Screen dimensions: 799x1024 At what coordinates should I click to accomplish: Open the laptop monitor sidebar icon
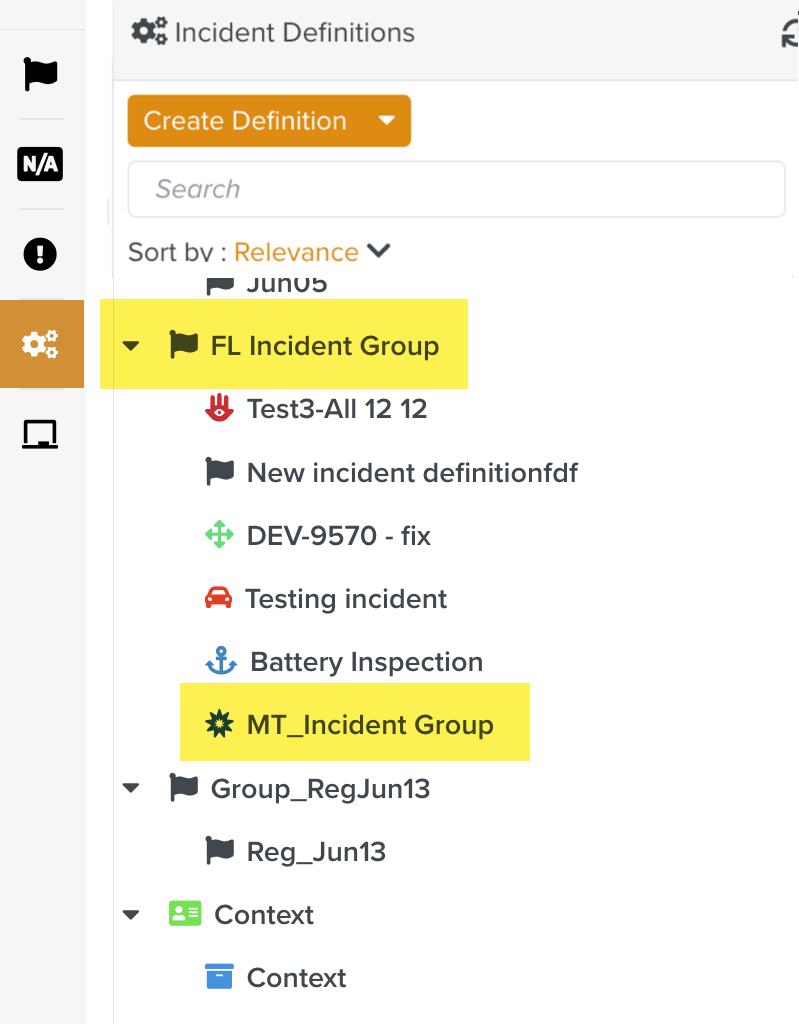[x=41, y=434]
